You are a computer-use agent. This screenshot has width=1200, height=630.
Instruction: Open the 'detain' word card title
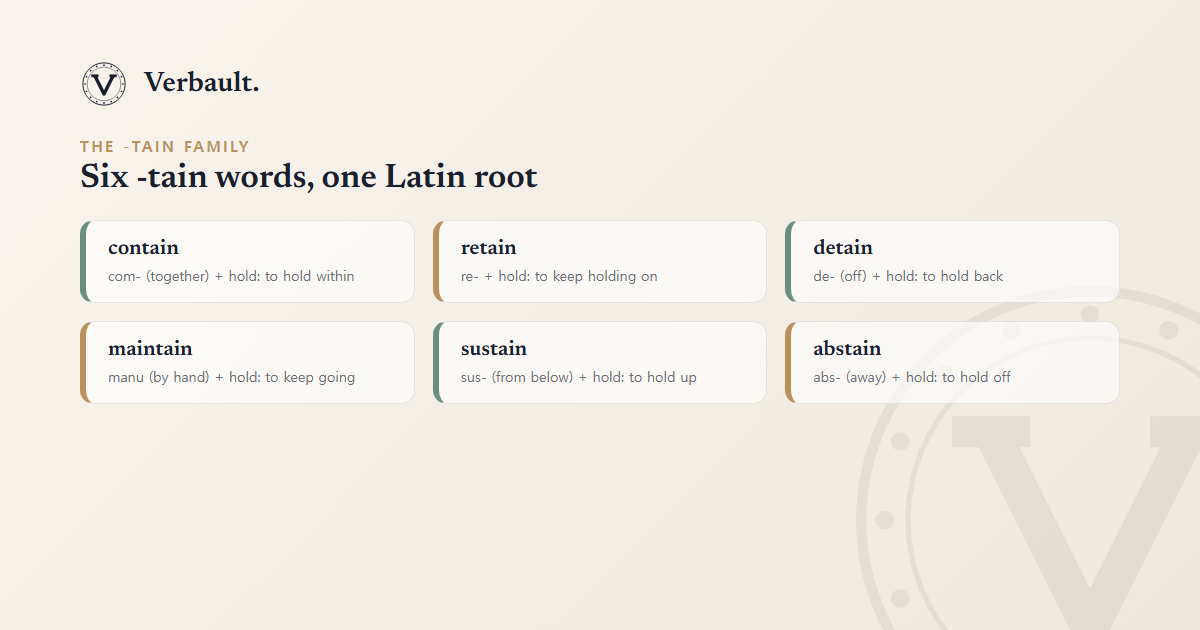(x=843, y=248)
